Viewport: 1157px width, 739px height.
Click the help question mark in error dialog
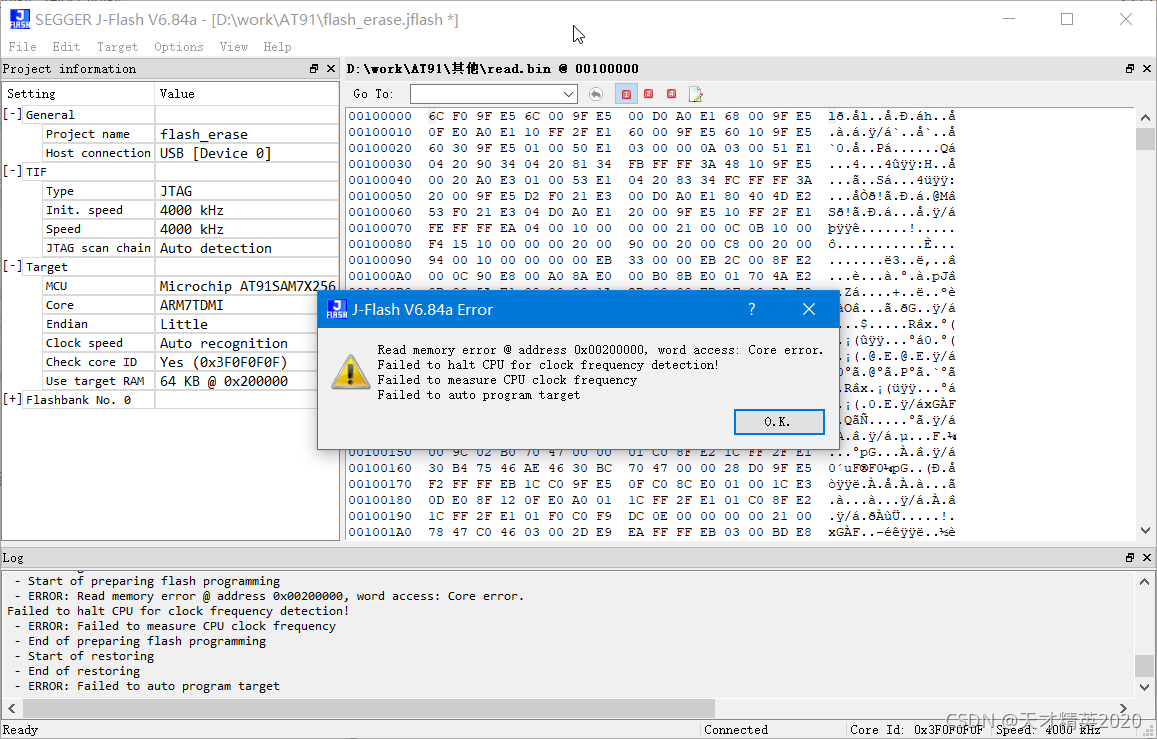point(751,309)
